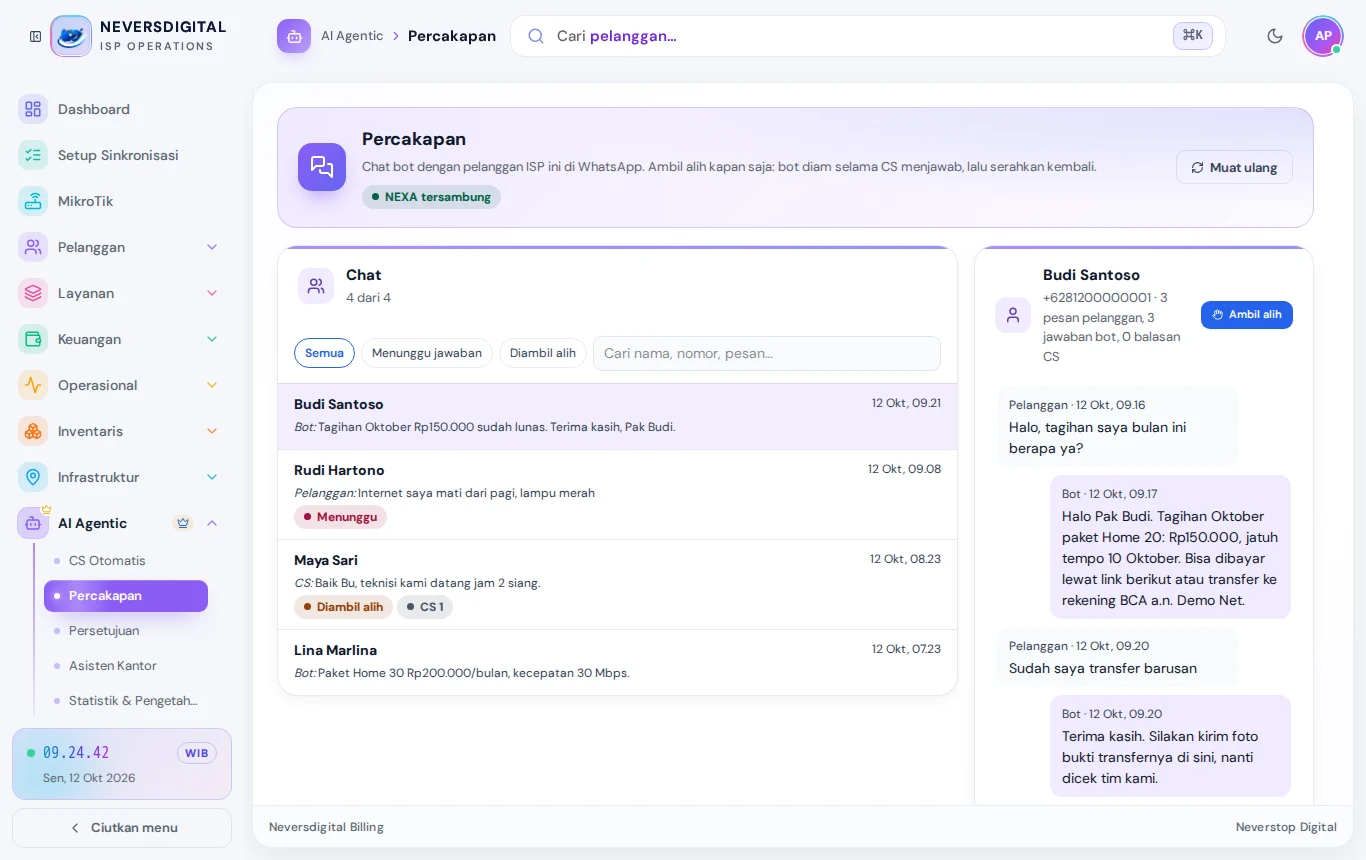Click the Operasional pulse icon

tap(33, 385)
